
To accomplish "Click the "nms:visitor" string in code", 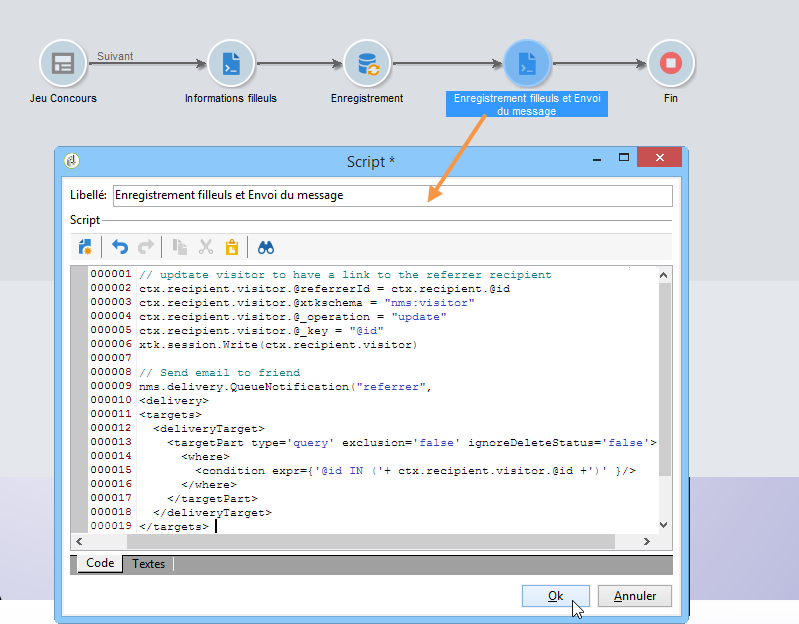I will coord(430,303).
